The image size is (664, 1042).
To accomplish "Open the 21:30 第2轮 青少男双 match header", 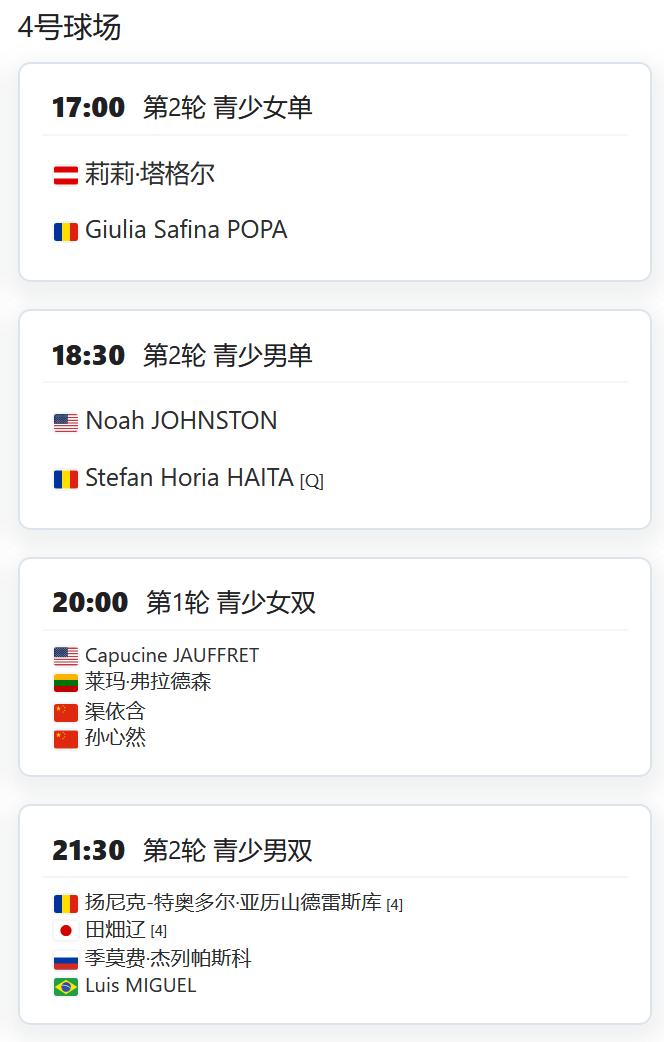I will 182,851.
